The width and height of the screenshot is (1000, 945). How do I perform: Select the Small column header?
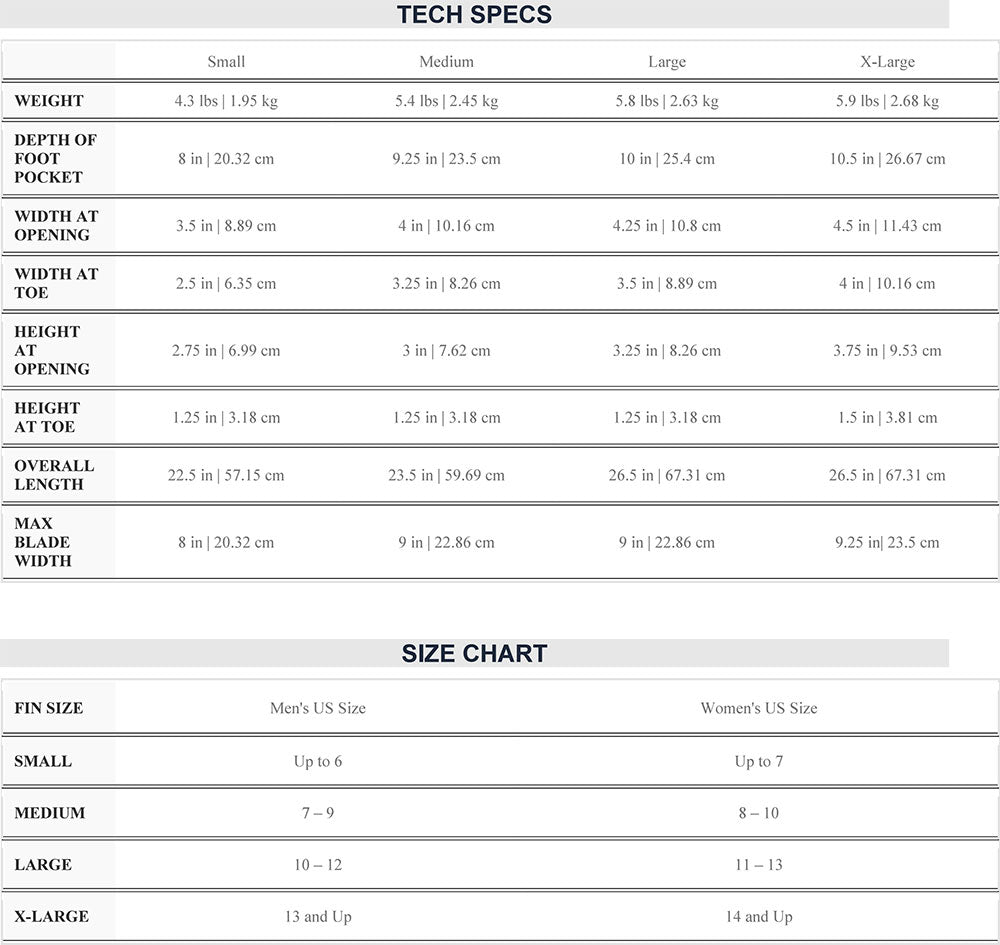(226, 62)
